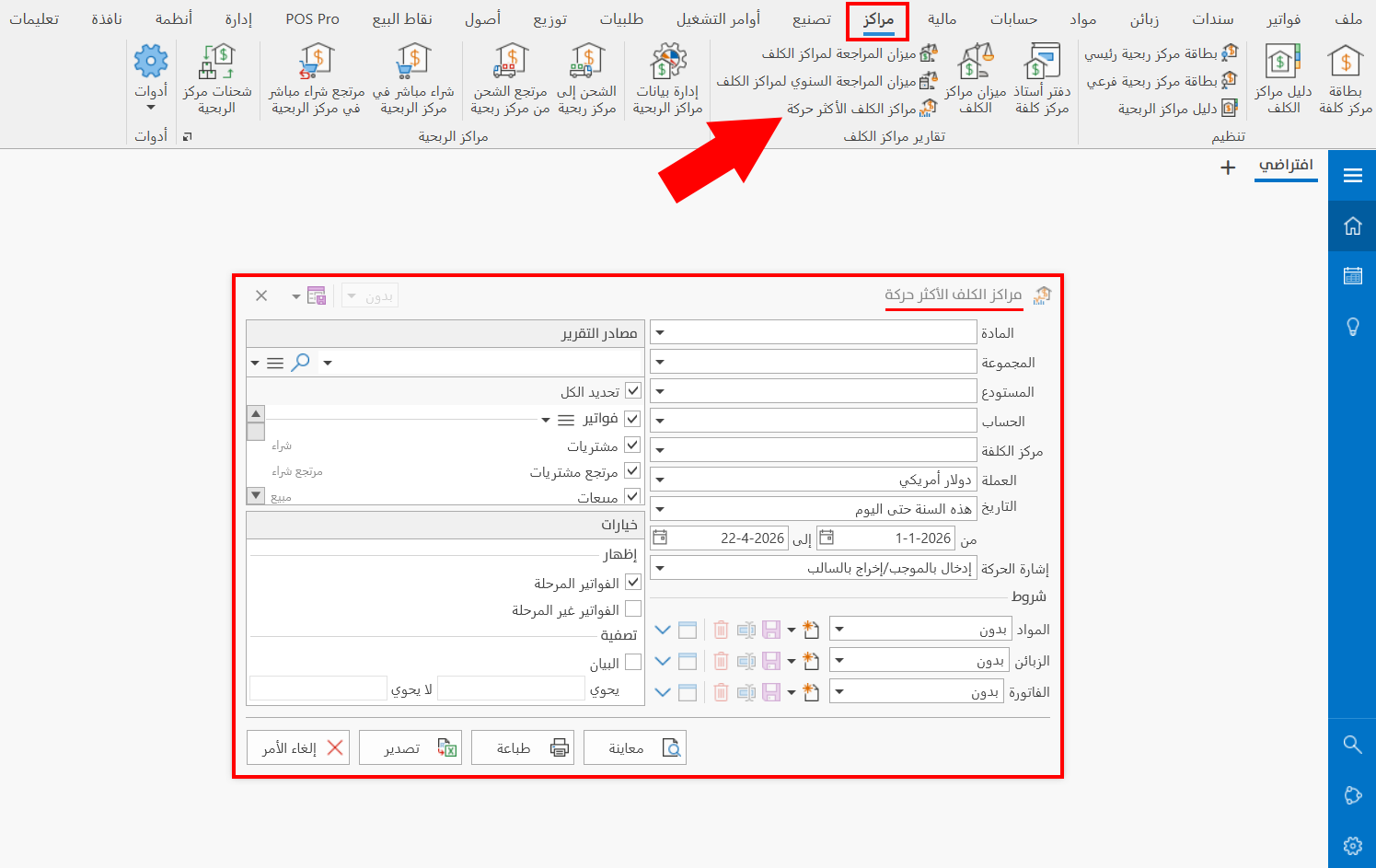Click مرتجع الشحن من مركز ربحية icon

pos(510,81)
